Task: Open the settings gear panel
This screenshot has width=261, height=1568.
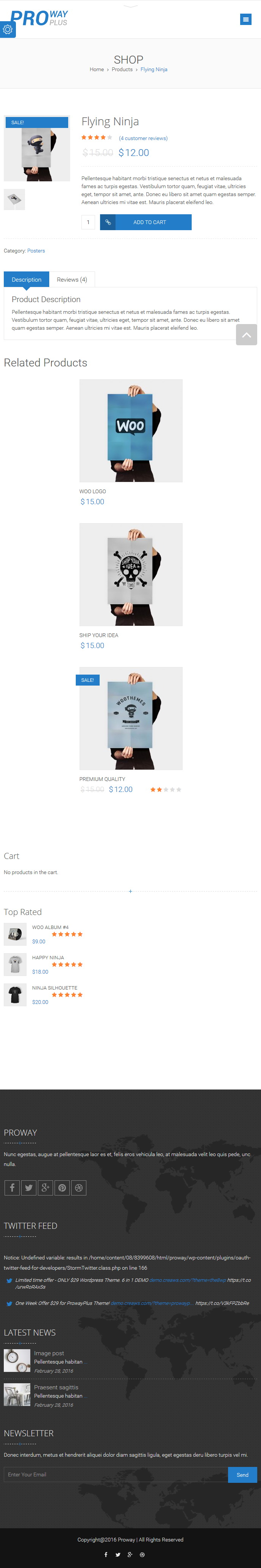Action: [x=7, y=29]
